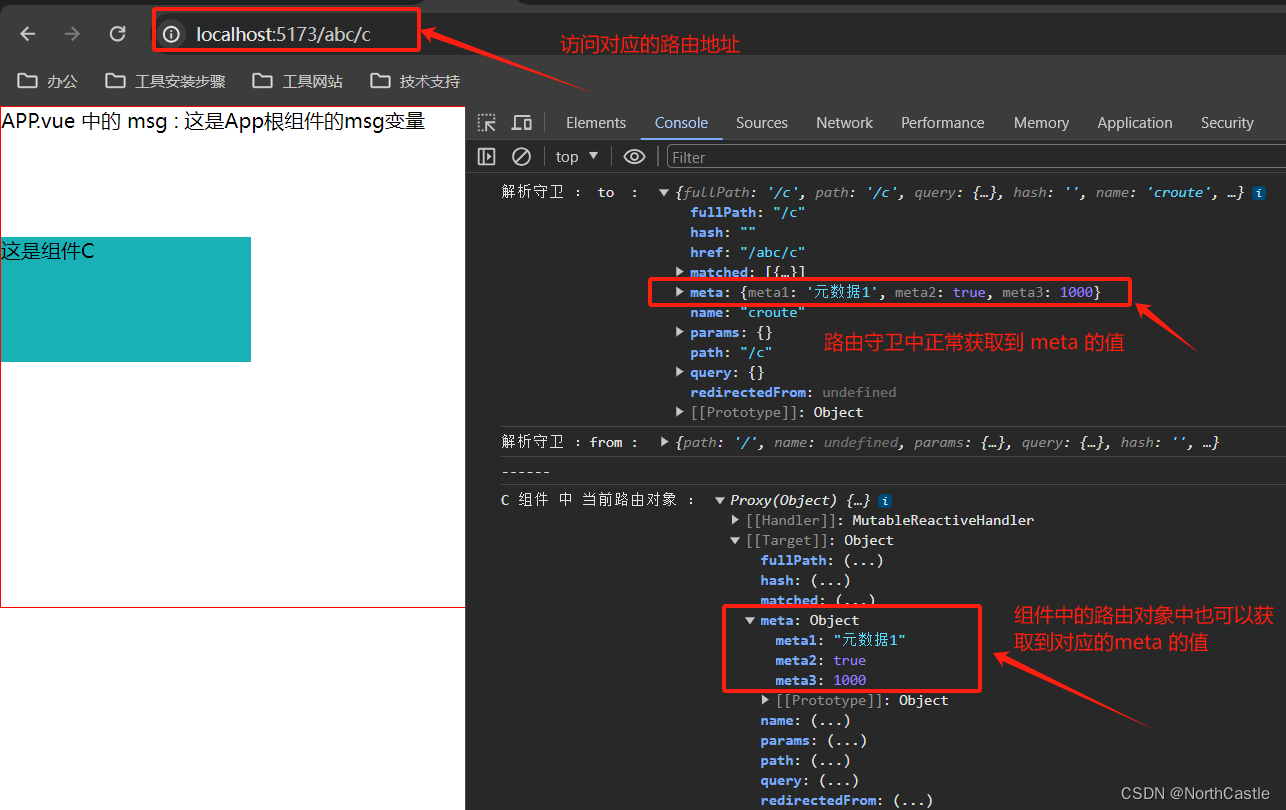
Task: Open the top JavaScript context dropdown
Action: (x=577, y=156)
